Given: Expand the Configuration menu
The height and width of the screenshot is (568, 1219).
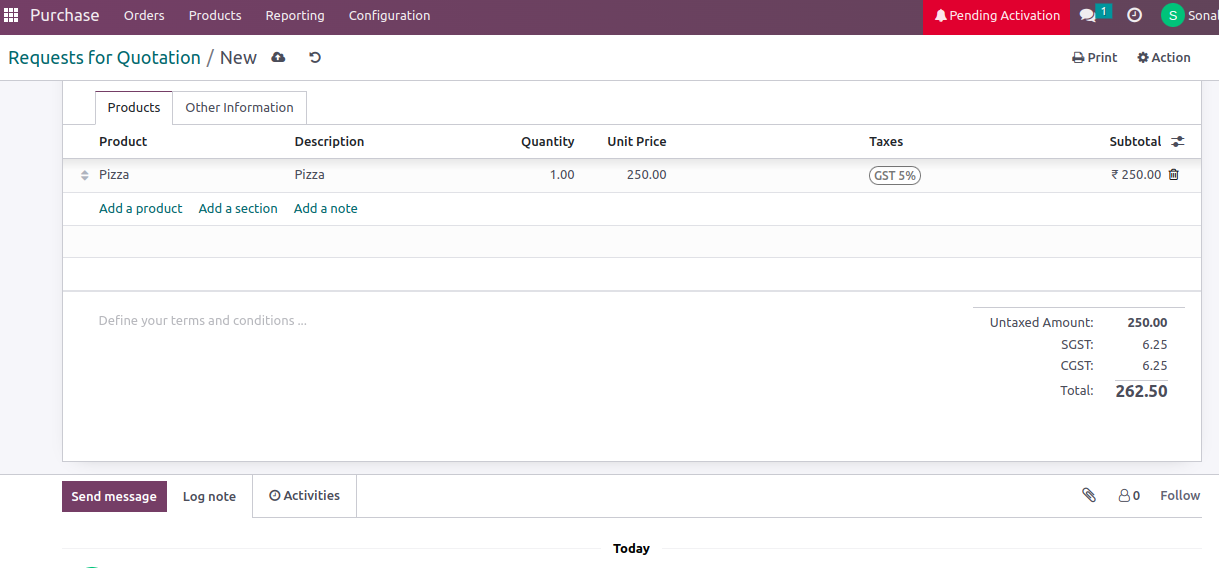Looking at the screenshot, I should tap(389, 16).
